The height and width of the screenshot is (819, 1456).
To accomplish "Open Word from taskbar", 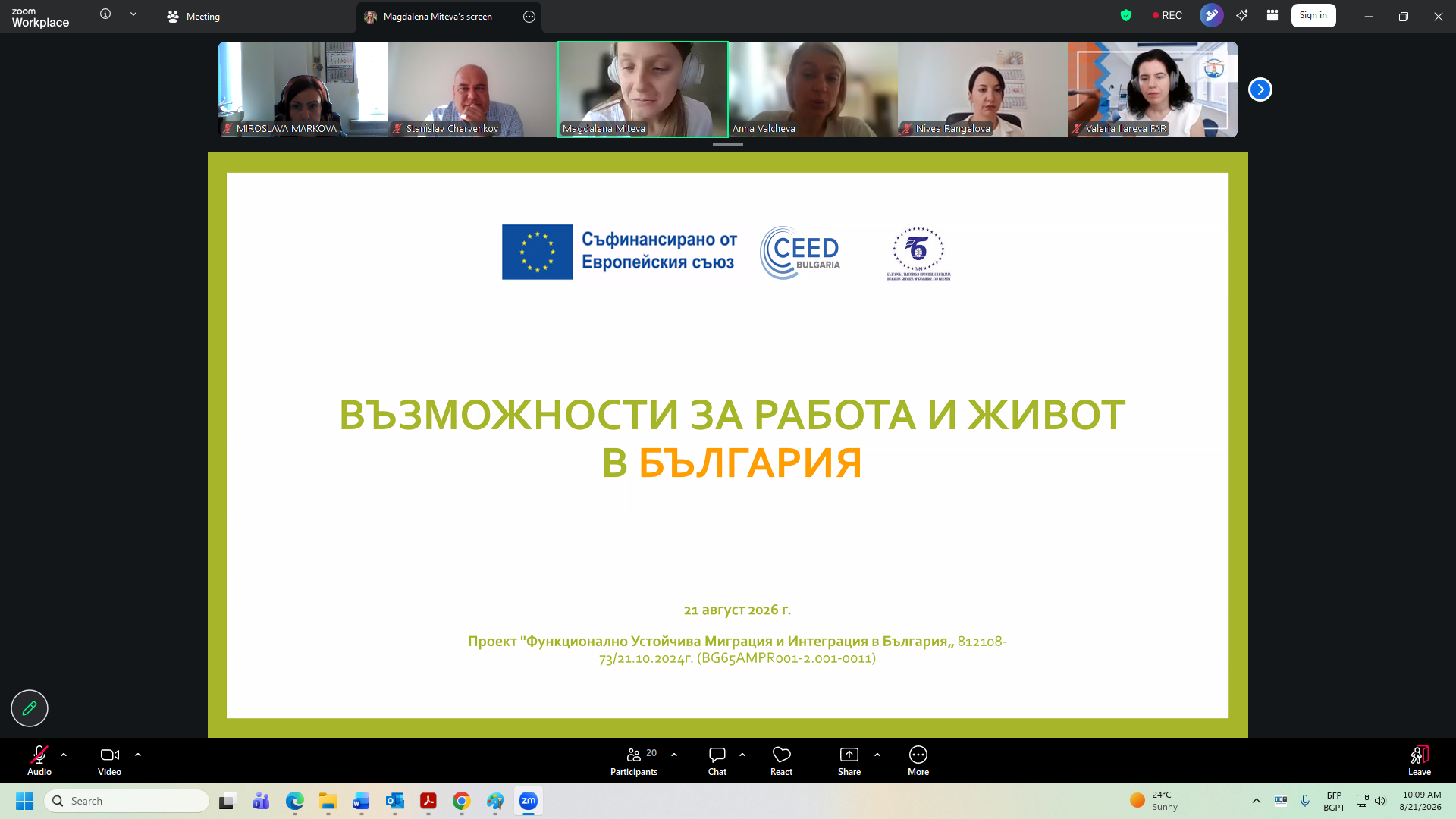I will click(361, 801).
